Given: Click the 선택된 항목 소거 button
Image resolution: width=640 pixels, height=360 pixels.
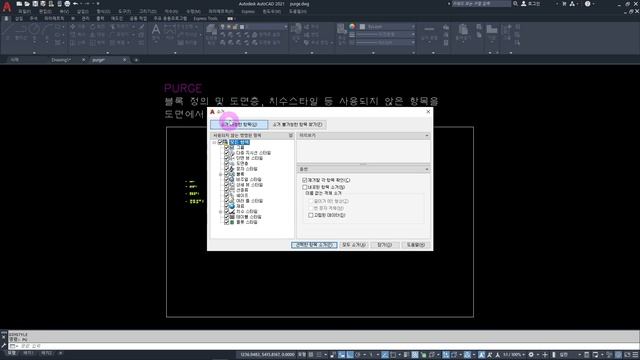Looking at the screenshot, I should tap(314, 245).
